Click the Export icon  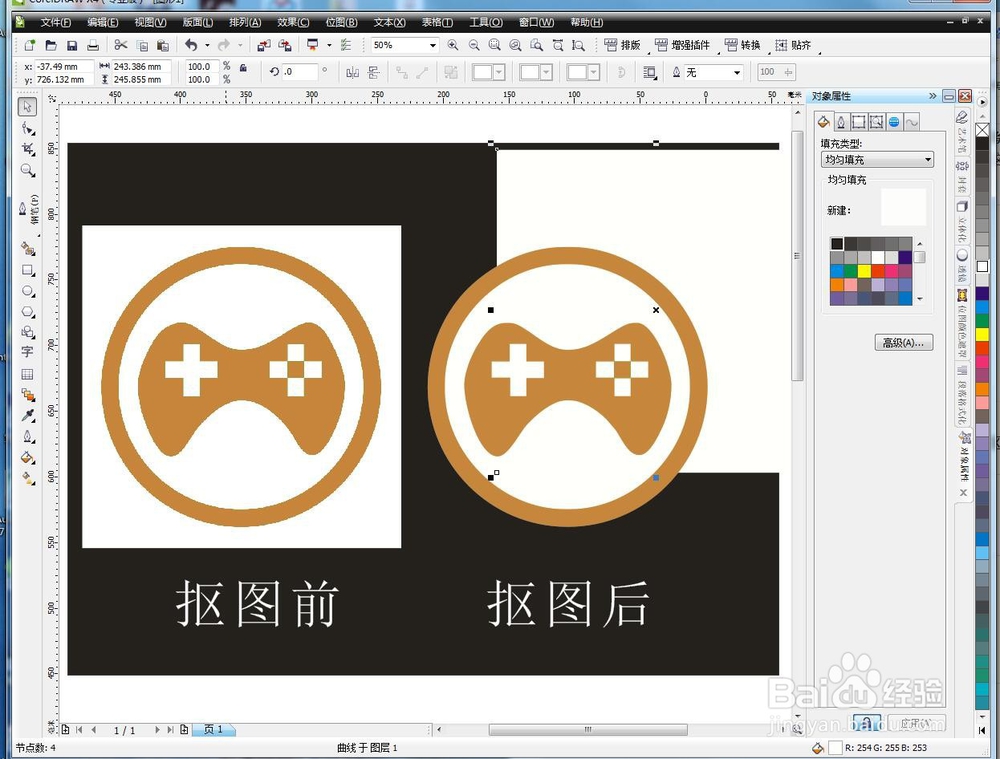(x=285, y=45)
